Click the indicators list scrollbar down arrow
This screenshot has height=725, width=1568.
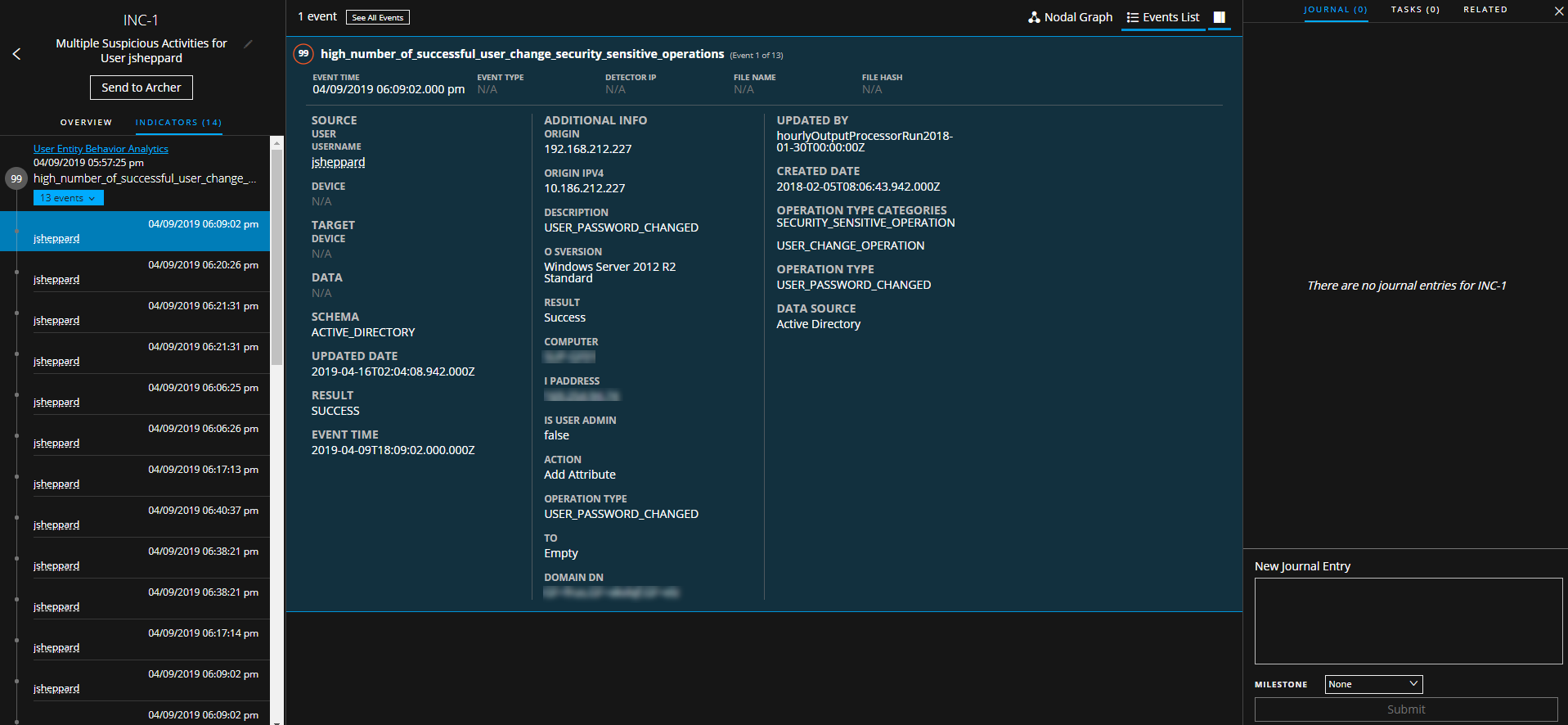point(276,721)
